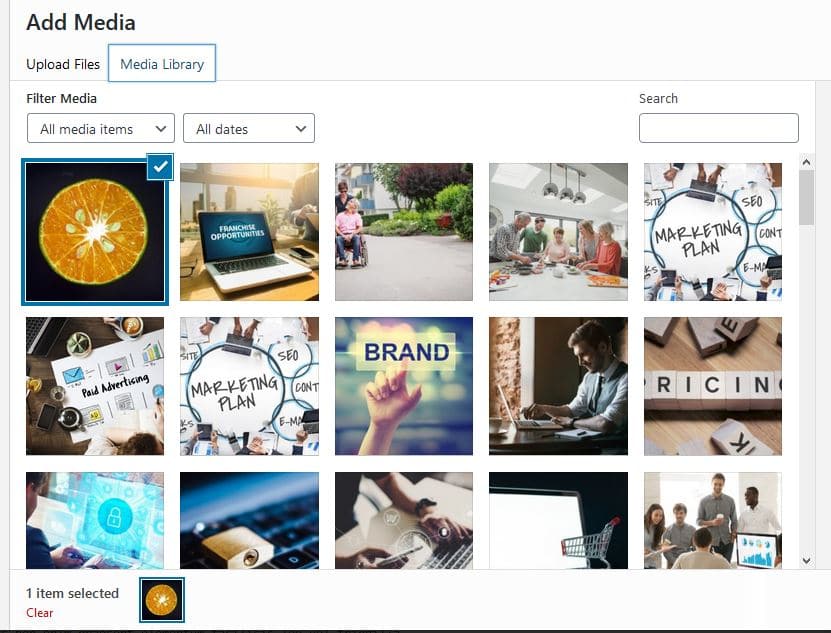Click the selected orange thumbnail in footer
The height and width of the screenshot is (633, 831).
162,600
